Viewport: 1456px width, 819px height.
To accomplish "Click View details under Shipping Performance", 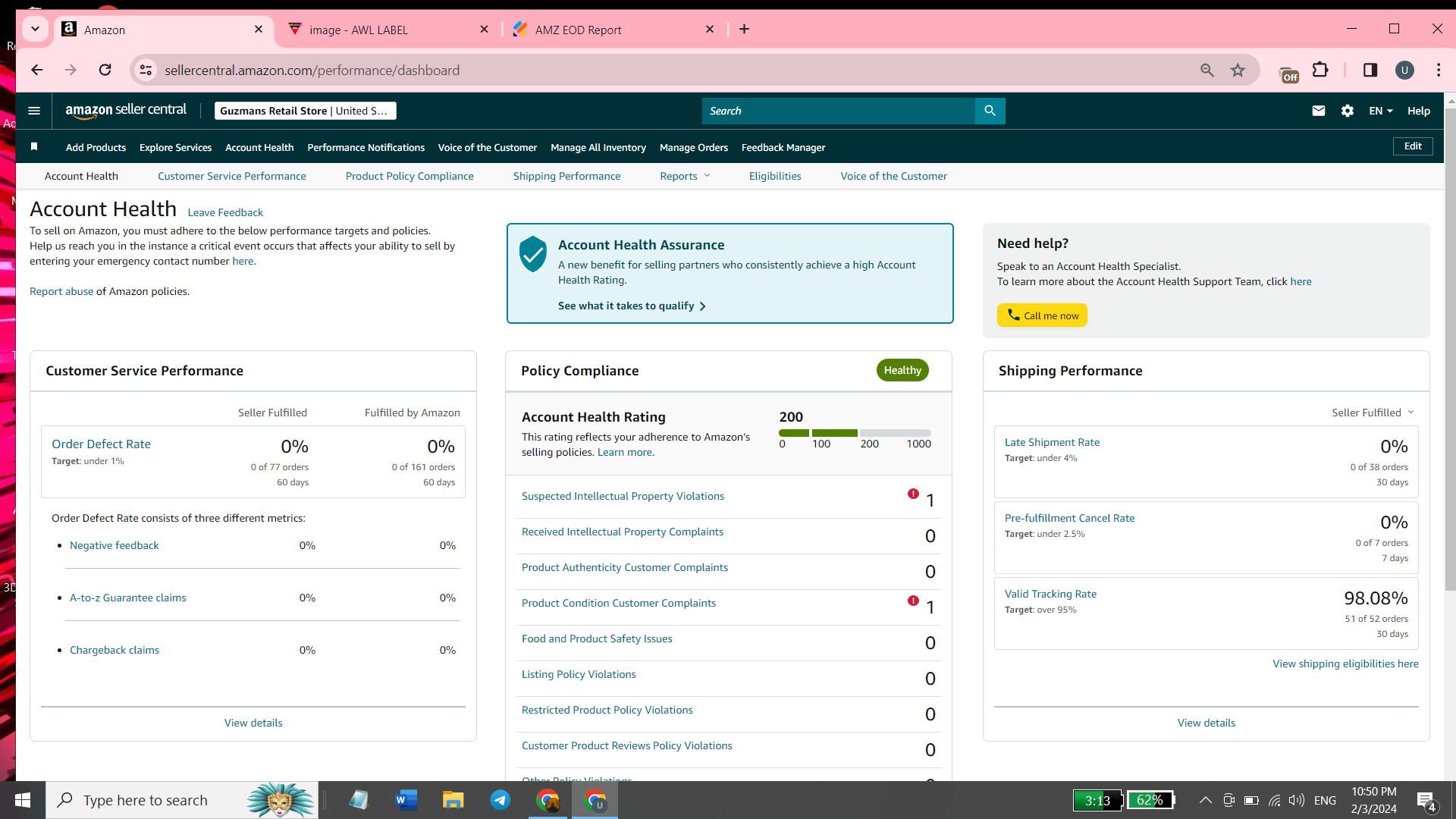I will (x=1207, y=723).
